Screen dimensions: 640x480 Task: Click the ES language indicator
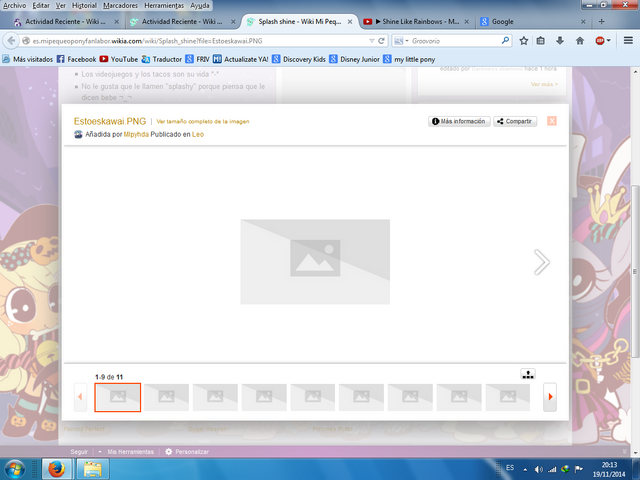510,468
